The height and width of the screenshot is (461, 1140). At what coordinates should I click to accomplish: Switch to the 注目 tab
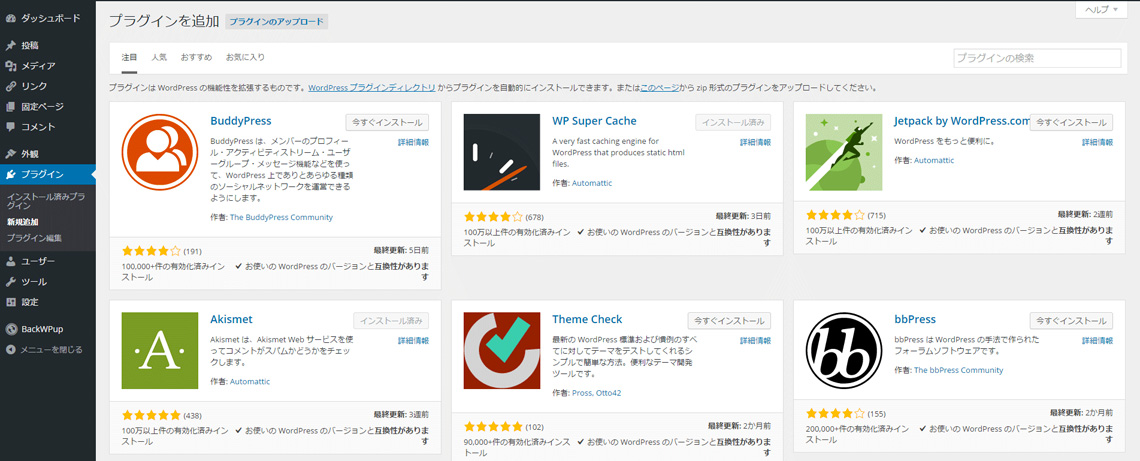[129, 57]
